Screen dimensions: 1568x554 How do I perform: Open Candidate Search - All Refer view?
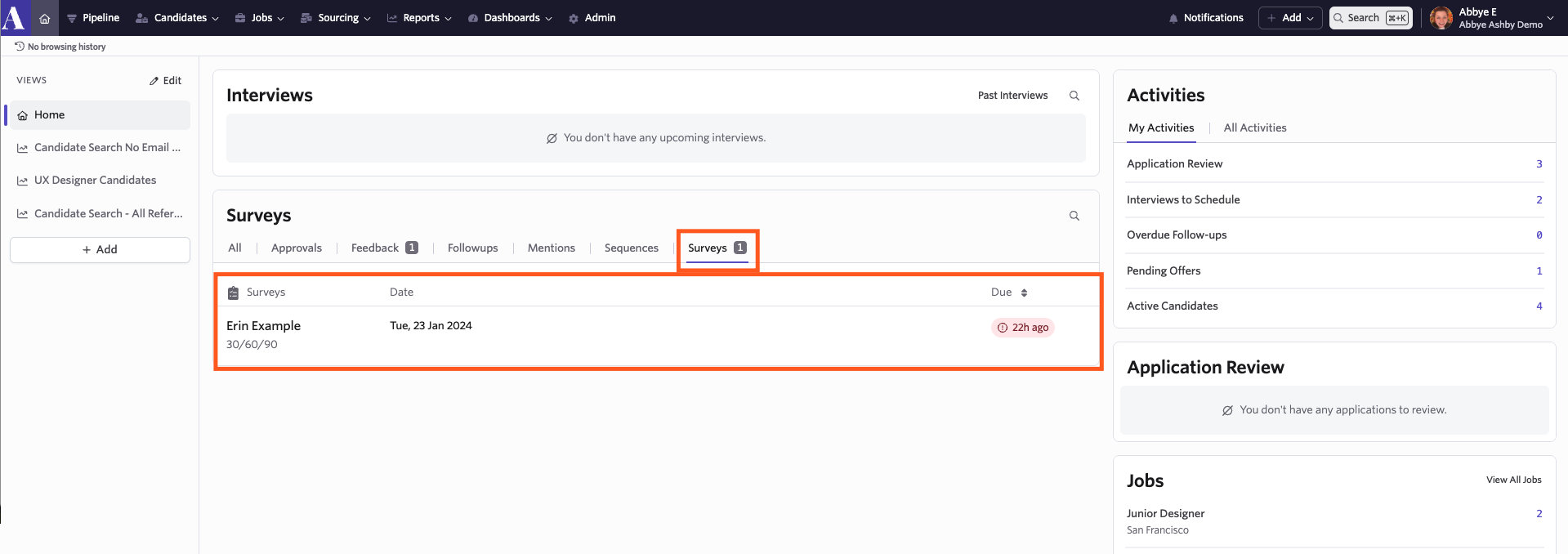[x=100, y=213]
